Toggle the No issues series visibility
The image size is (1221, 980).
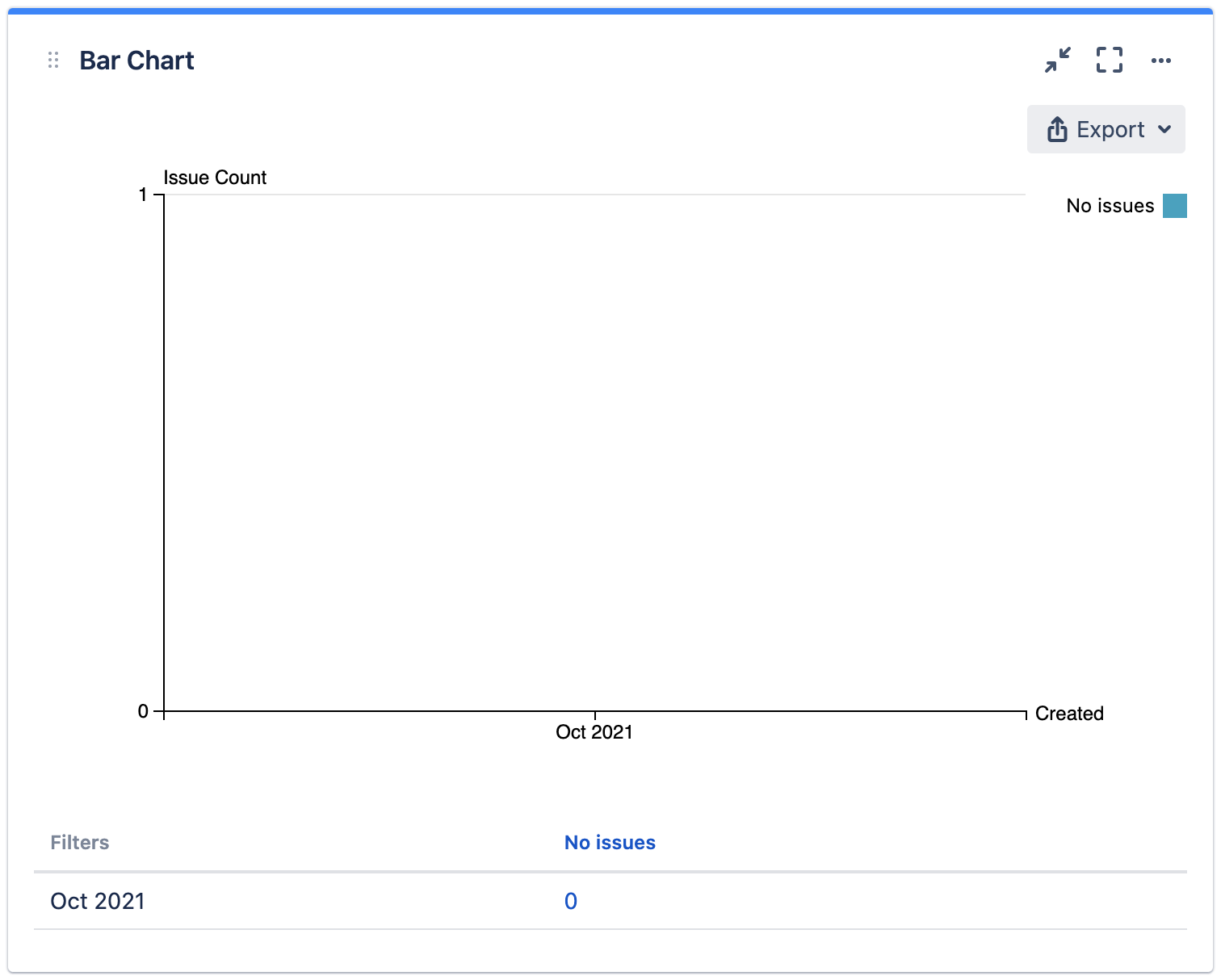point(1110,205)
